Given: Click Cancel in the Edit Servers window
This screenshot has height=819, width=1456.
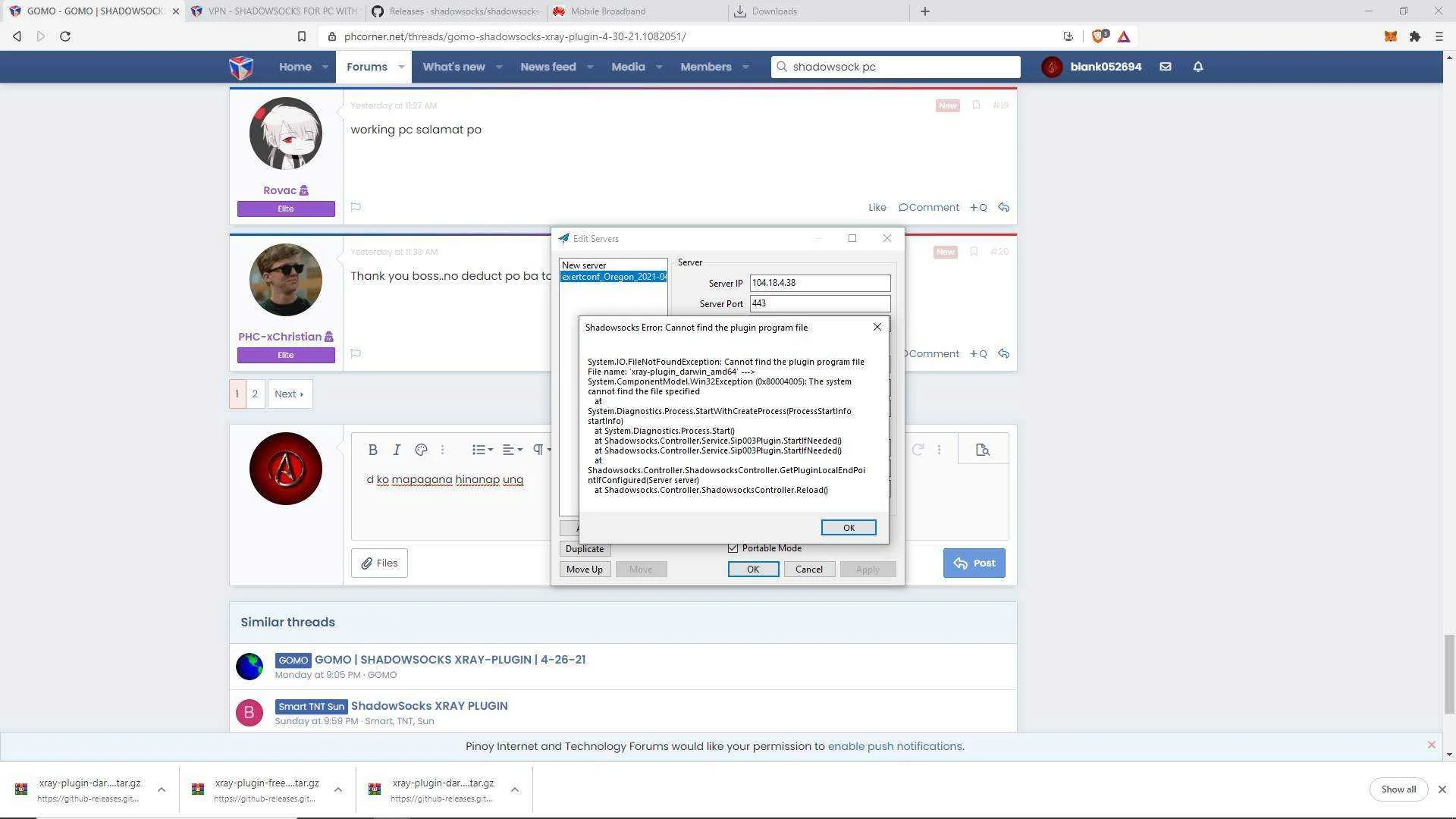Looking at the screenshot, I should pos(809,570).
